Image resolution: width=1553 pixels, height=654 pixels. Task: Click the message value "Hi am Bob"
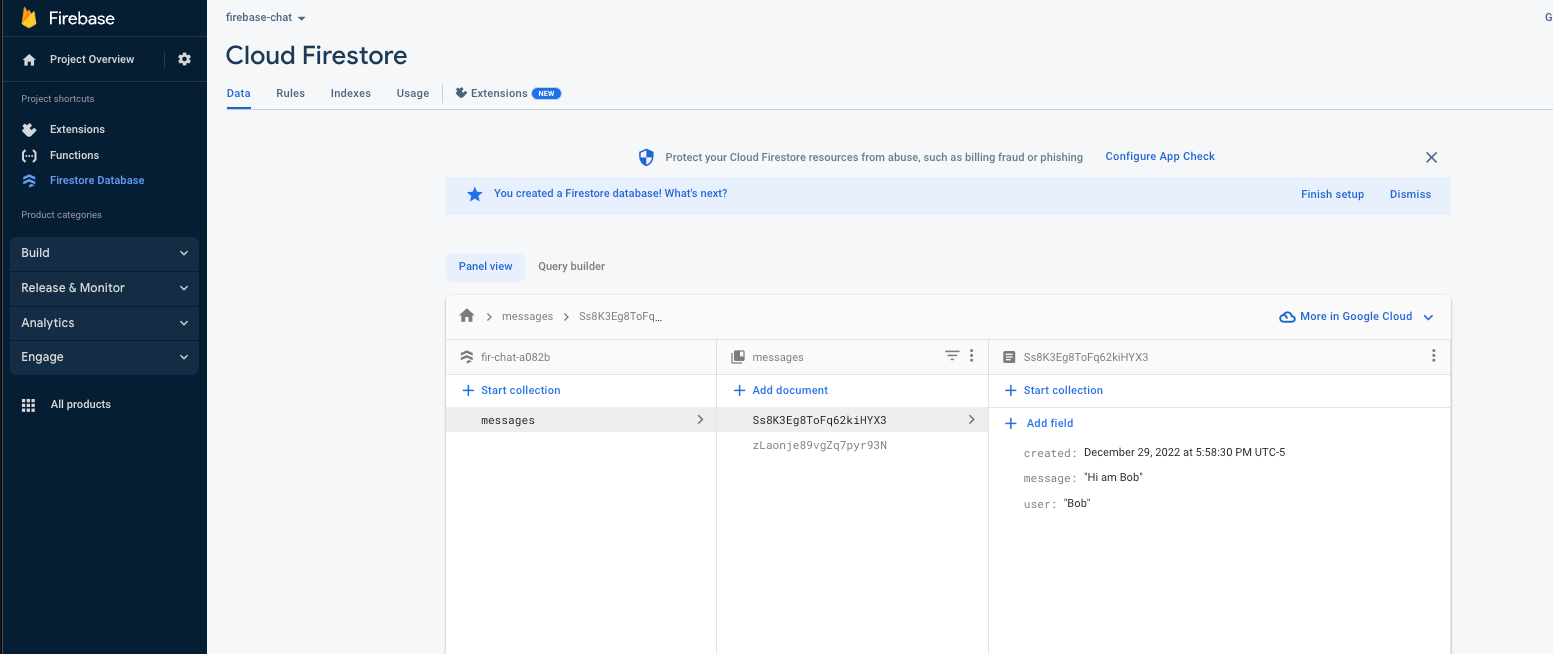coord(1113,478)
